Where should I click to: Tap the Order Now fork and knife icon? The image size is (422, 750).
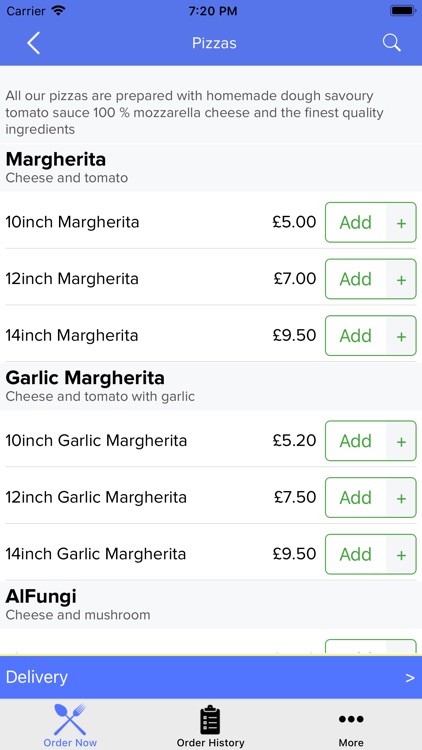pyautogui.click(x=70, y=719)
